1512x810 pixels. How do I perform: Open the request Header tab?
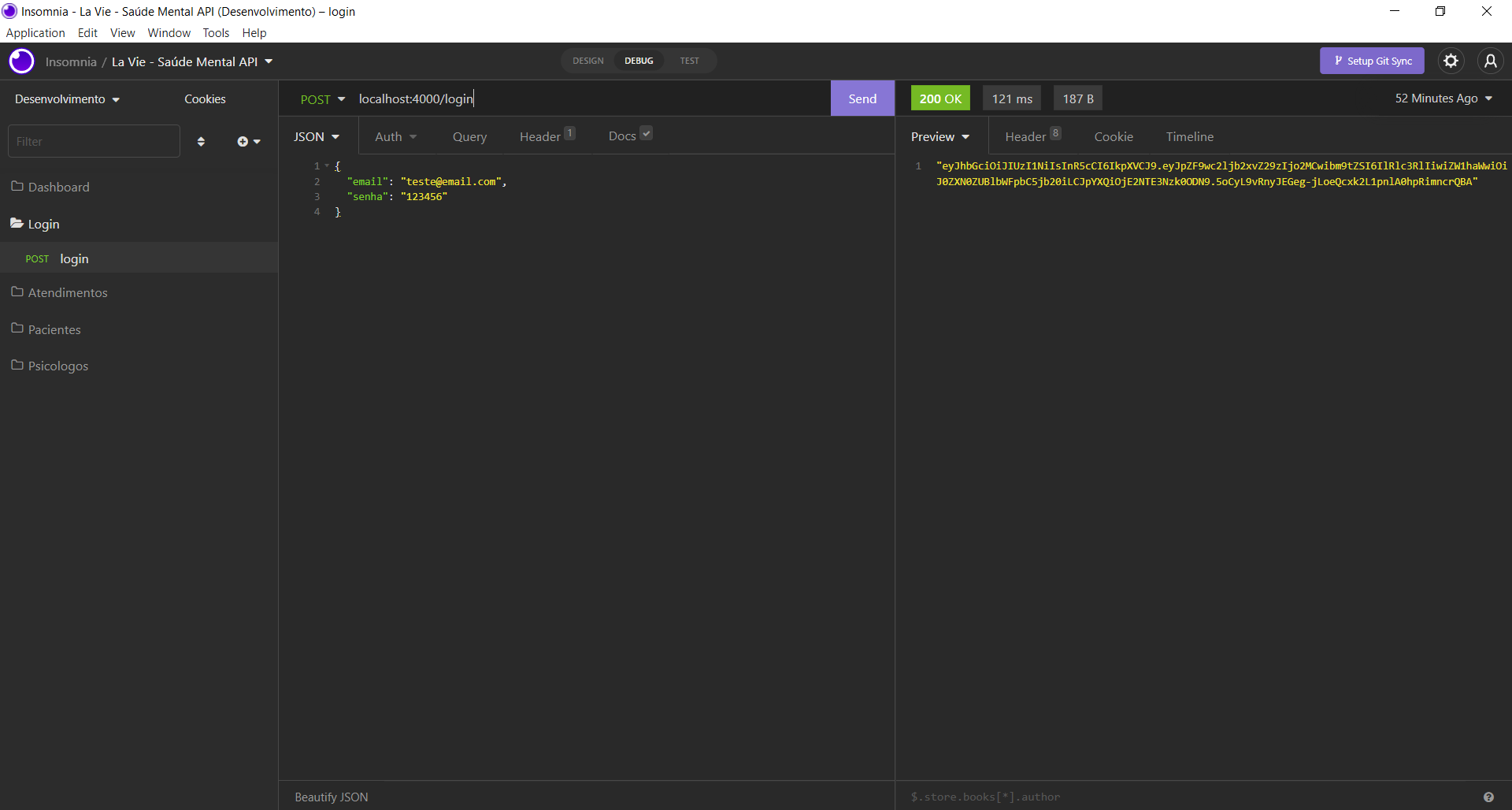(547, 136)
